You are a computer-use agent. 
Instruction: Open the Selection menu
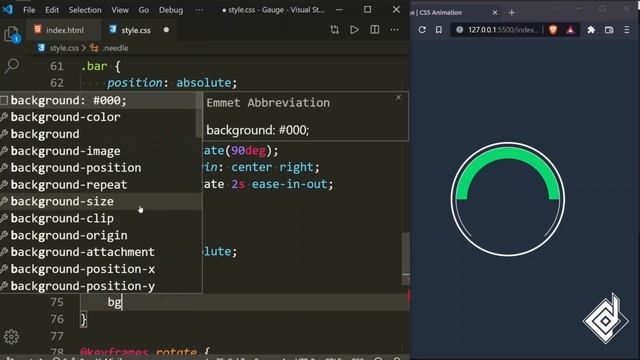85,10
